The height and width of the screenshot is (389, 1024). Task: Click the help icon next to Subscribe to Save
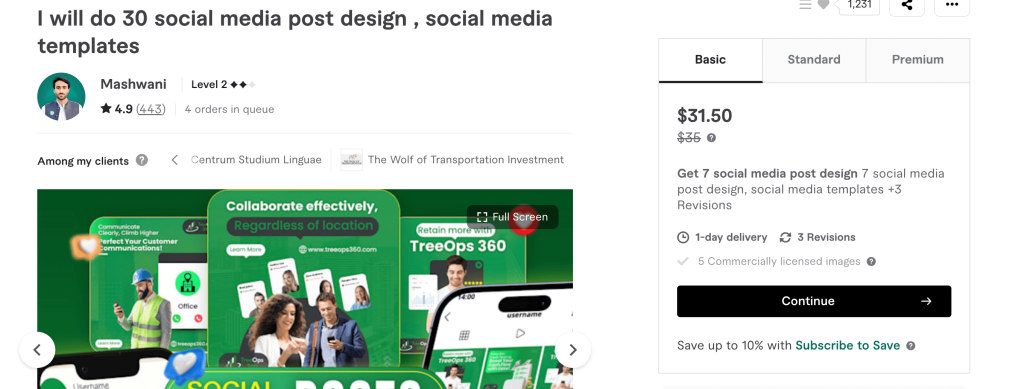pyautogui.click(x=910, y=345)
